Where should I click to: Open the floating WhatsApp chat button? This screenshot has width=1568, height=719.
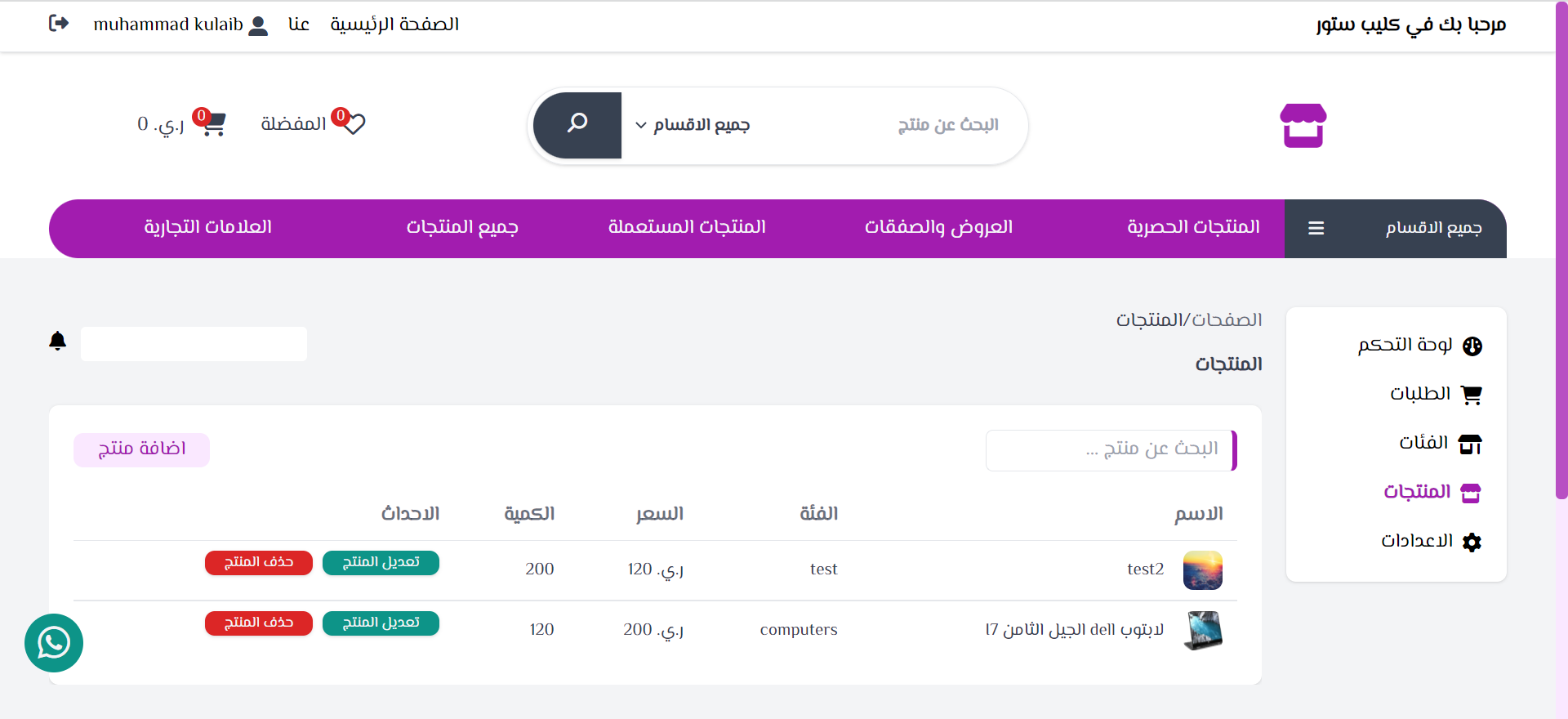[54, 643]
